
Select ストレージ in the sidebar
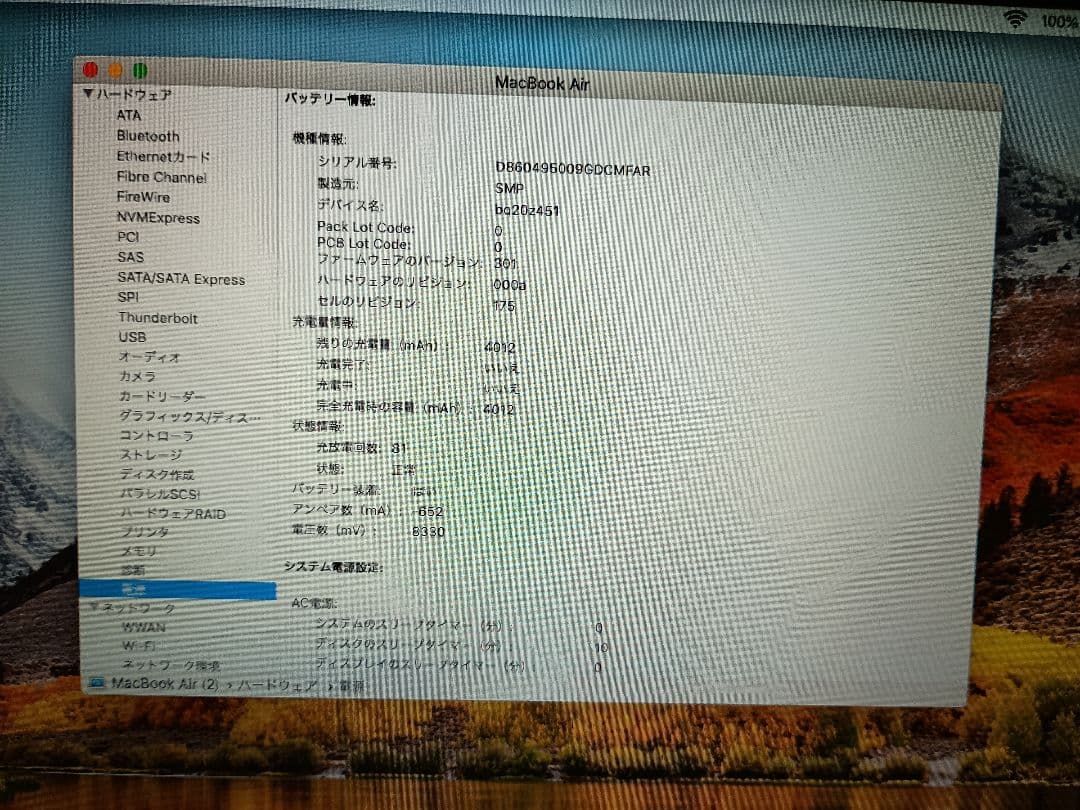click(152, 455)
